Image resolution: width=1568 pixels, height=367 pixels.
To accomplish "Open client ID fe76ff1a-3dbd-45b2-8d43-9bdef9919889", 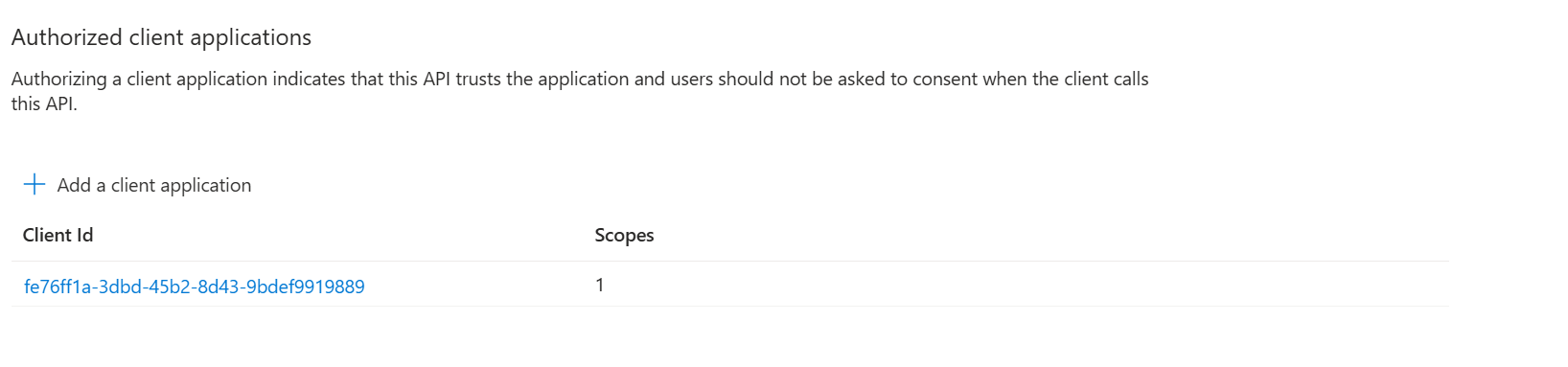I will pos(195,287).
